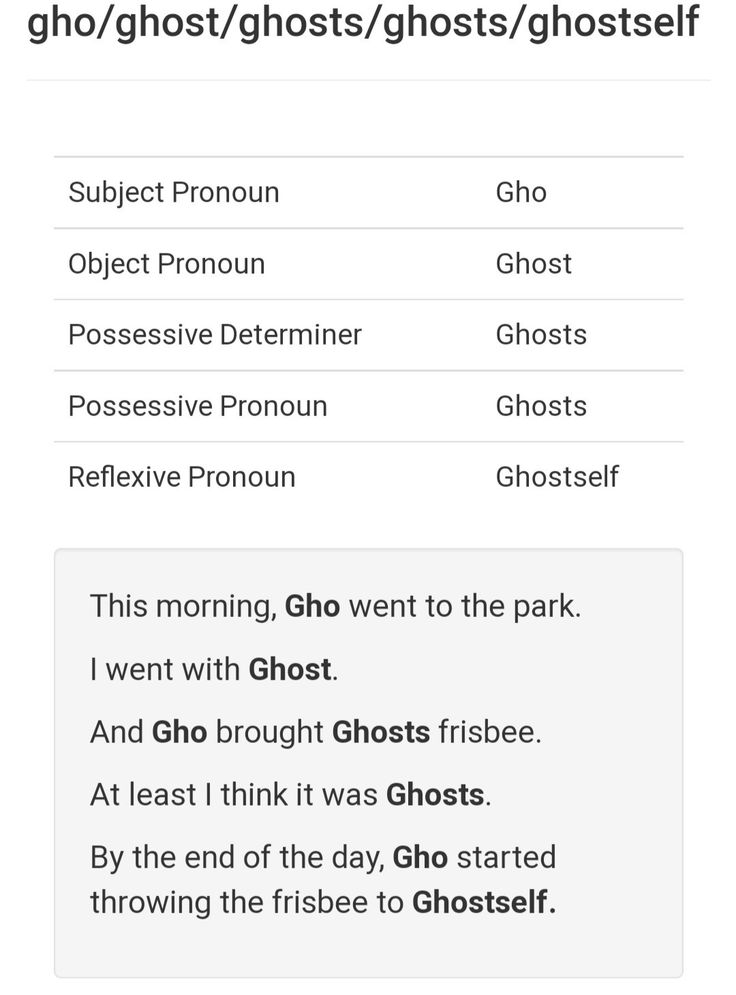Click the Ghostself value in table
The image size is (736, 995).
tap(557, 477)
